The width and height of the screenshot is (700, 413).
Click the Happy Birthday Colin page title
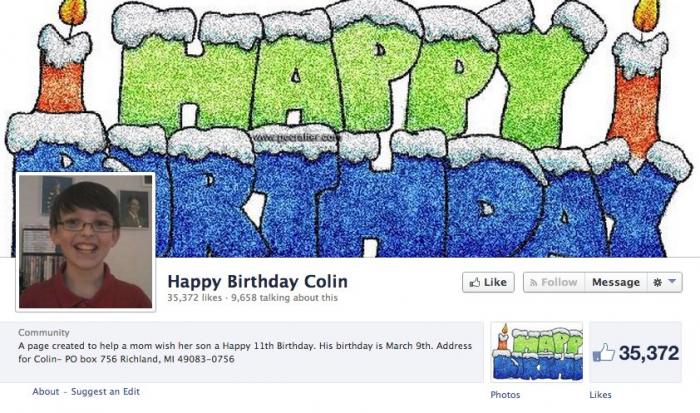258,282
